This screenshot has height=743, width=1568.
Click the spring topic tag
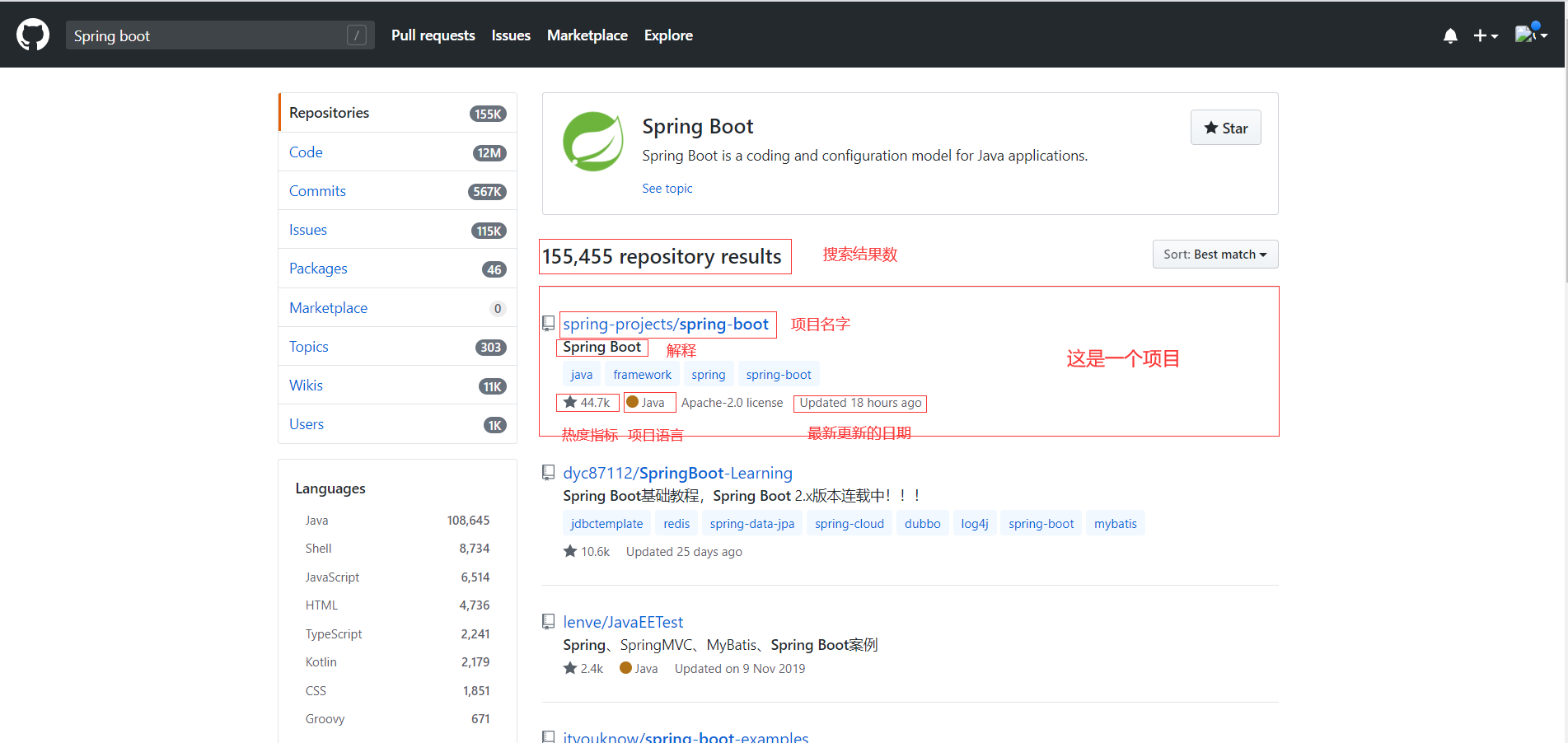pyautogui.click(x=709, y=375)
